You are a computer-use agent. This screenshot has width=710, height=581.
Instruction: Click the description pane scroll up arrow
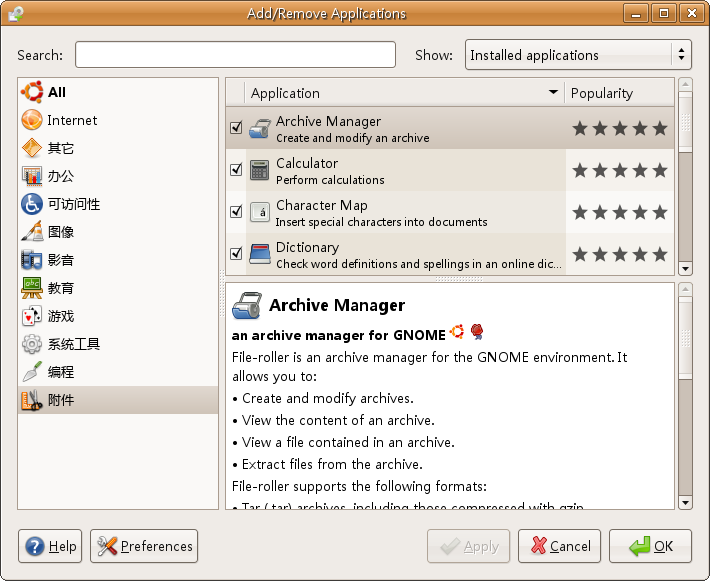[x=685, y=289]
